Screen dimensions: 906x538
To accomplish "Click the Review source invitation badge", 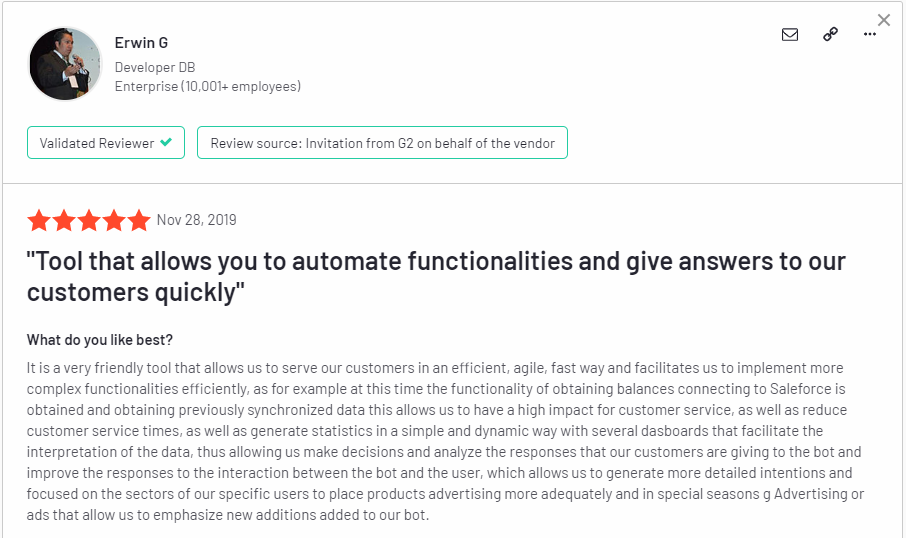I will coord(383,143).
